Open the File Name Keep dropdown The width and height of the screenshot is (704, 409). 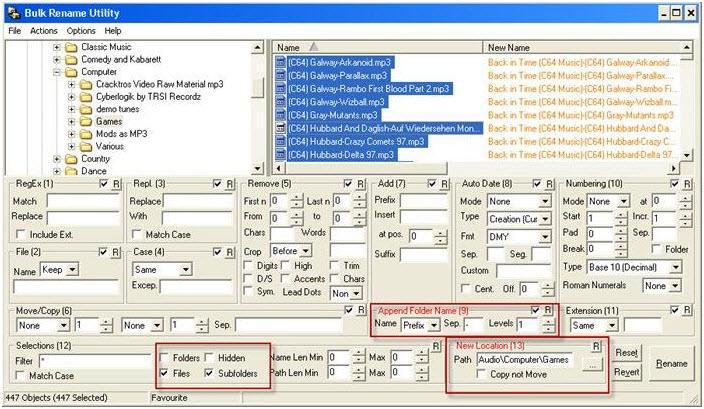(x=72, y=270)
